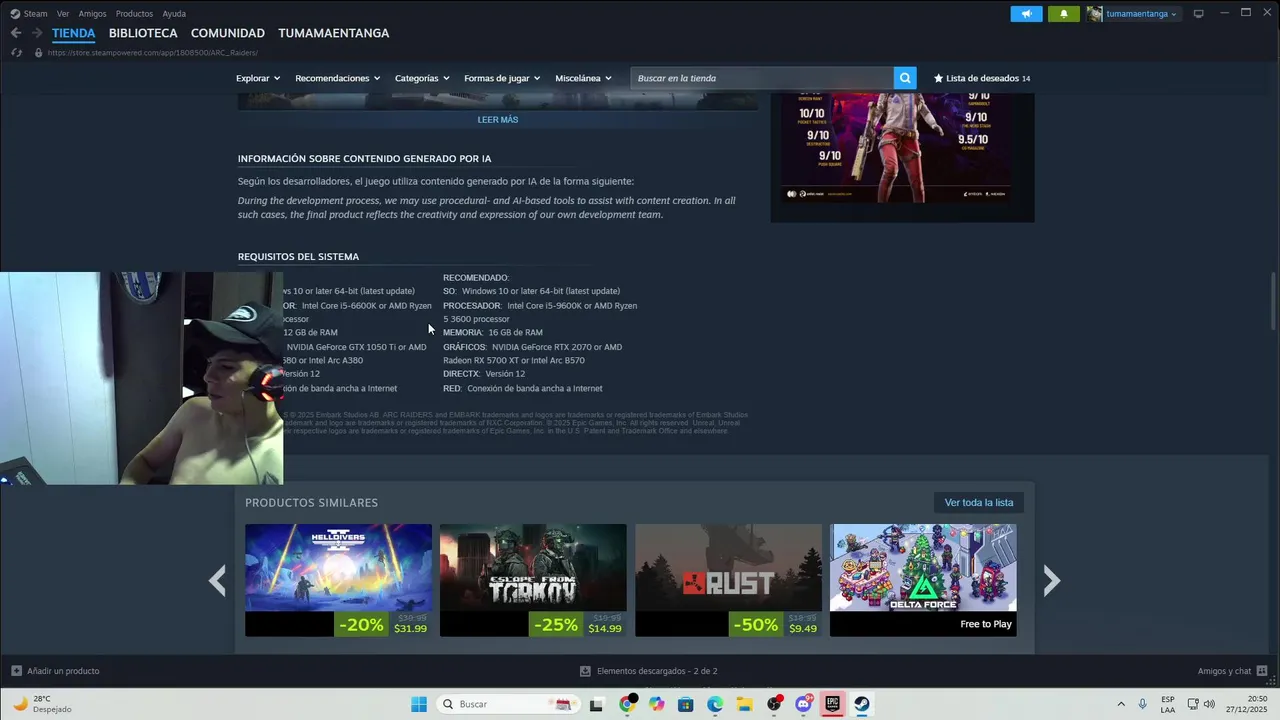This screenshot has height=720, width=1280.
Task: Click the magnifier search button in the store
Action: tap(905, 78)
